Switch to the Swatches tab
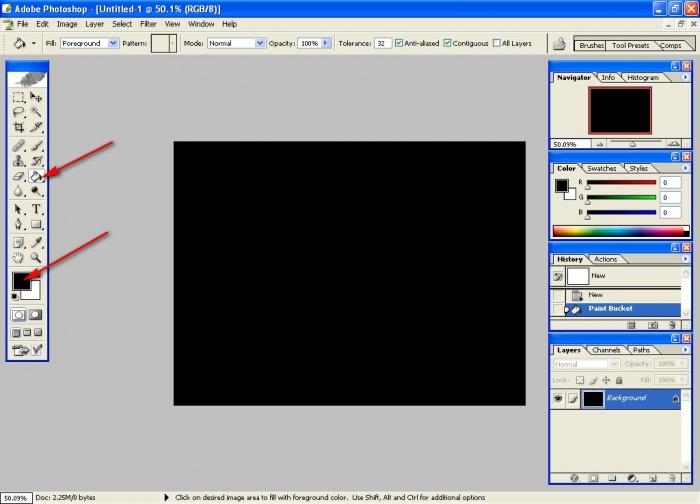 click(x=602, y=168)
